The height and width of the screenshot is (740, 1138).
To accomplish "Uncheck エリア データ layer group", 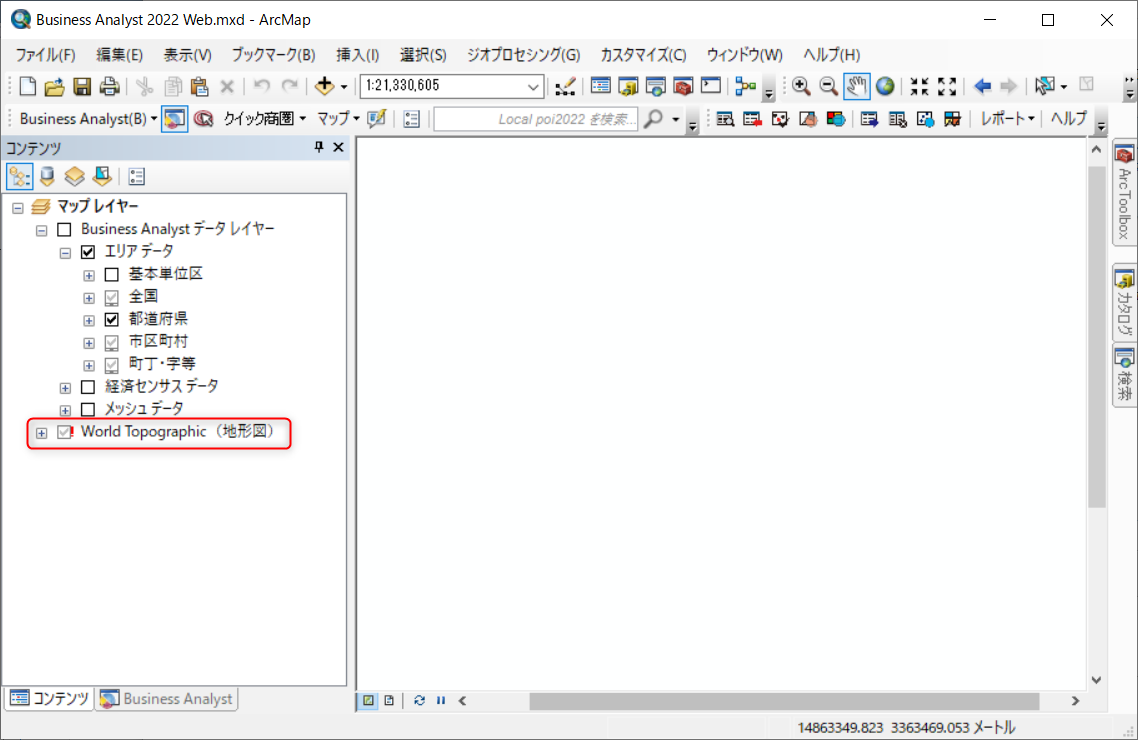I will pos(88,252).
